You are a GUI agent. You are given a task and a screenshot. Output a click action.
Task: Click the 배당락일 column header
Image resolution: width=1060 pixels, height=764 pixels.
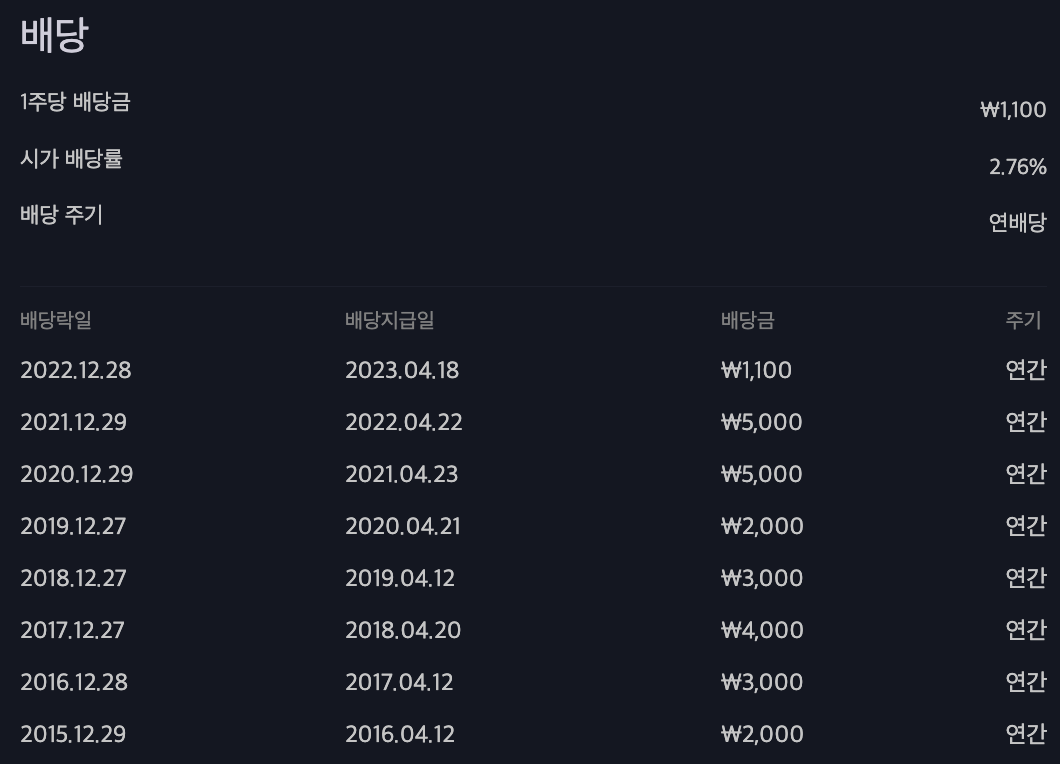coord(55,320)
